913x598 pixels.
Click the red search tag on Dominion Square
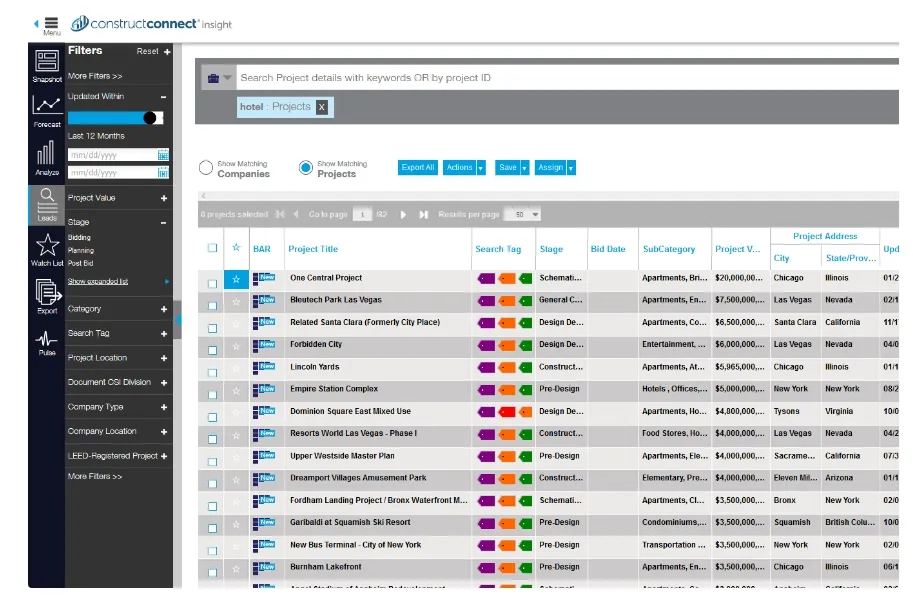tap(507, 412)
